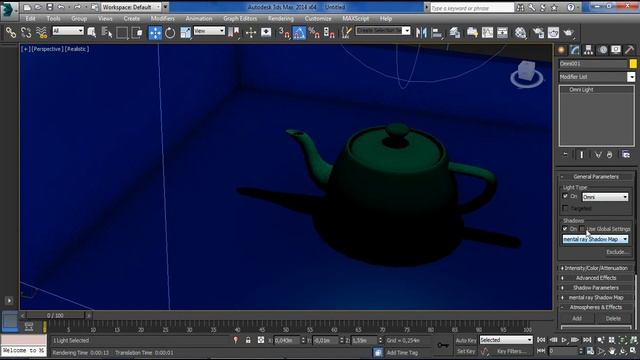
Task: Open the Graph Editors menu
Action: (x=240, y=19)
